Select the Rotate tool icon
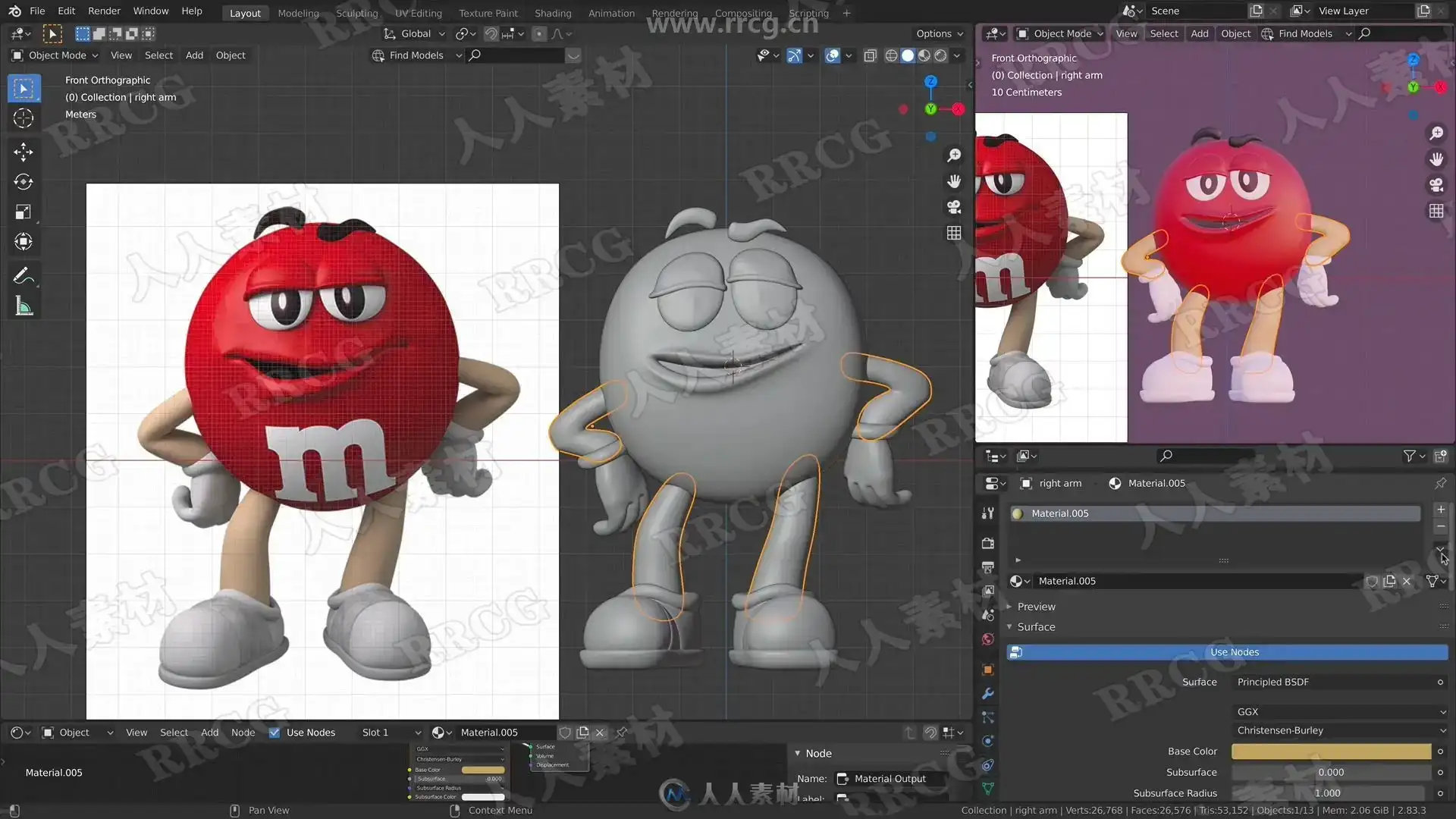Screen dimensions: 1456x819 [x=23, y=182]
